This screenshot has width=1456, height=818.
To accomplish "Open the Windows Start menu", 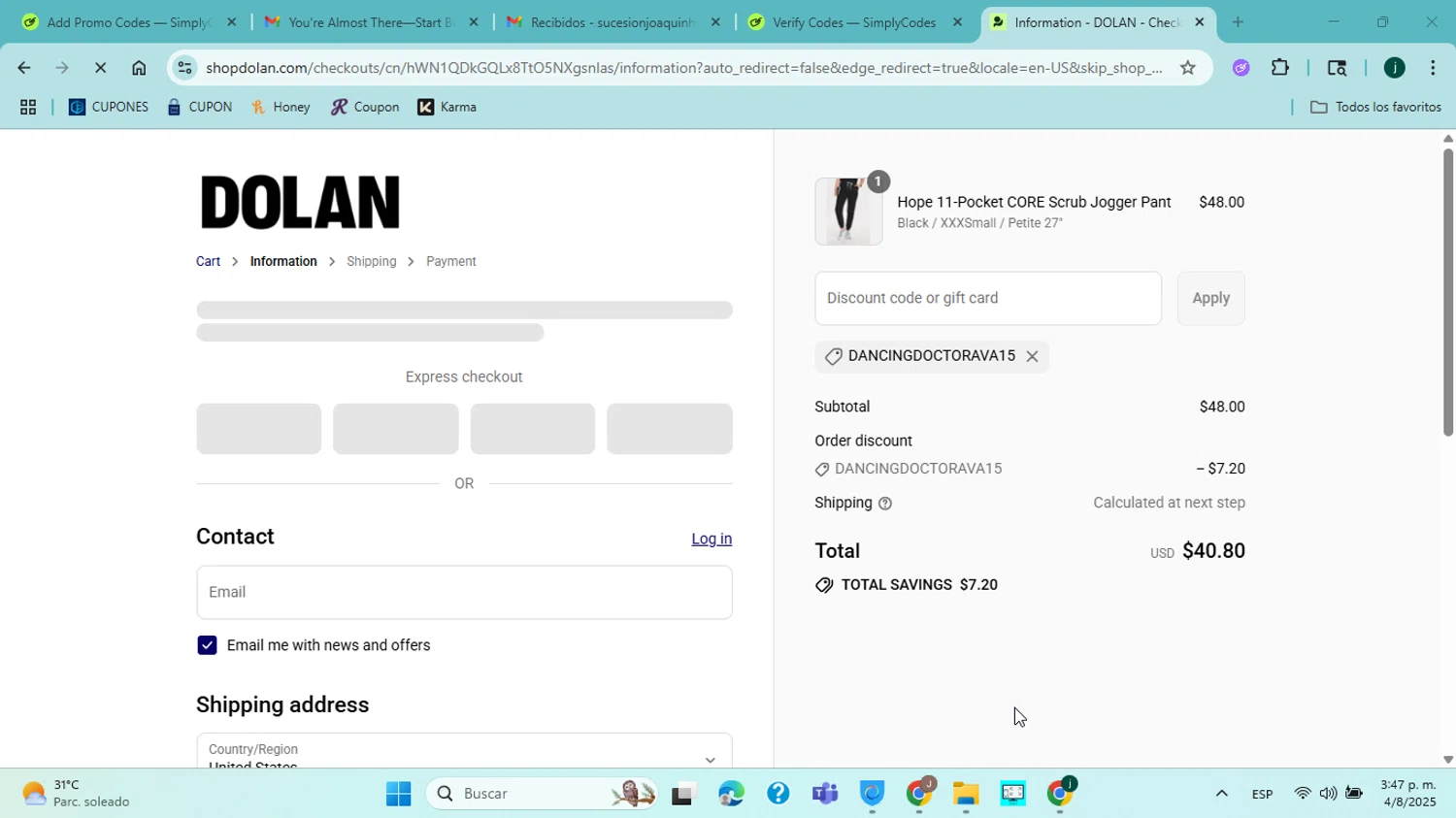I will (398, 794).
